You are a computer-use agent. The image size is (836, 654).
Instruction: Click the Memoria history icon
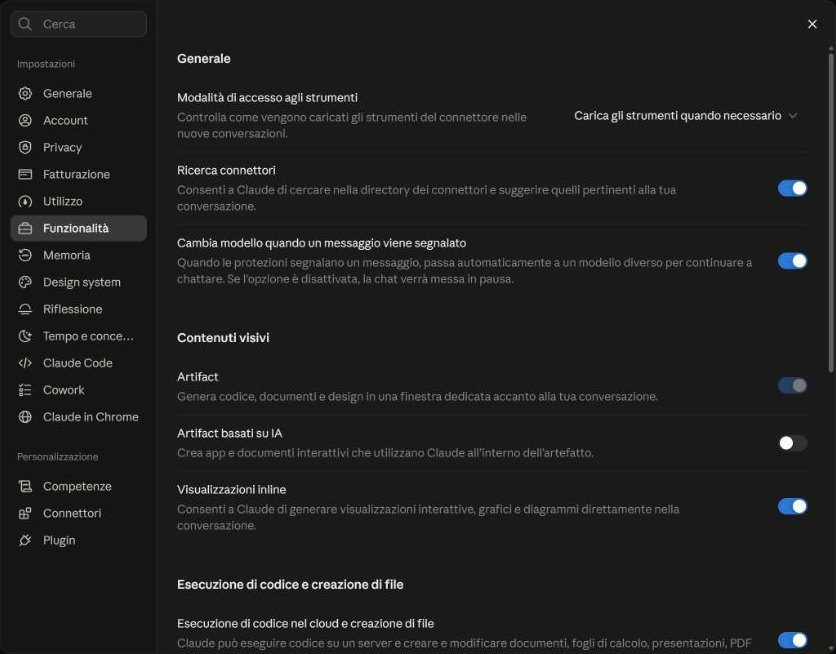pos(25,255)
